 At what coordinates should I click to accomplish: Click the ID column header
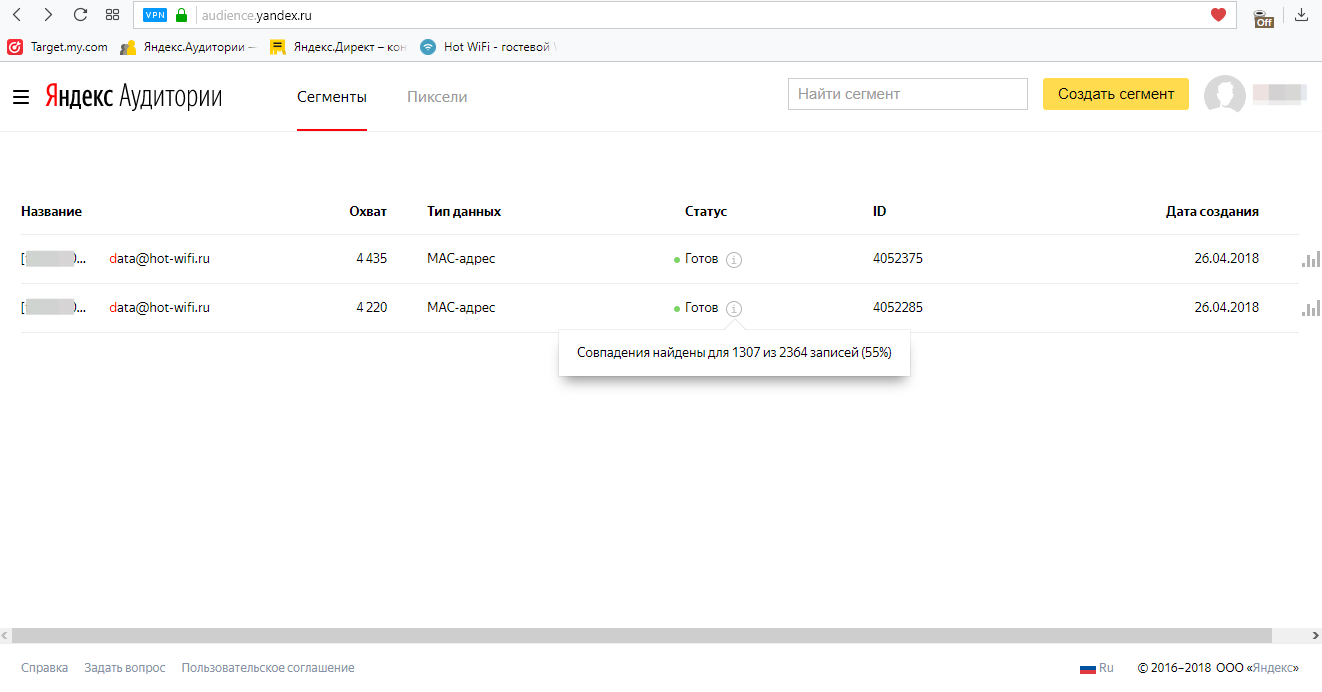880,211
